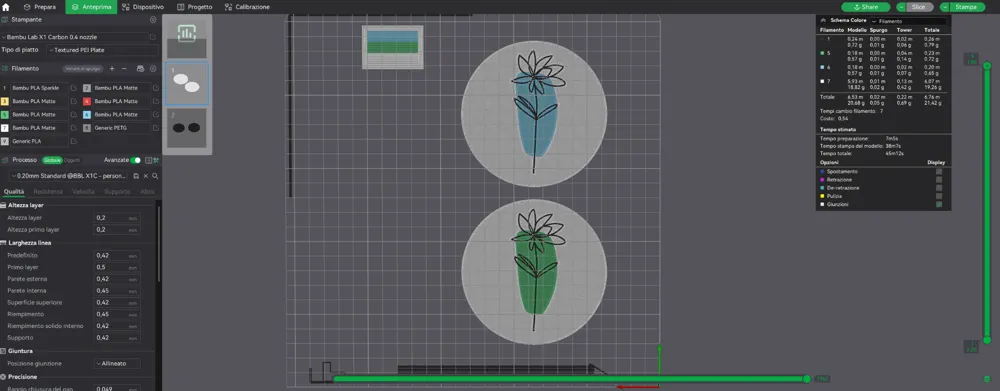Save the current process preset
Image resolution: width=1000 pixels, height=391 pixels.
click(136, 176)
